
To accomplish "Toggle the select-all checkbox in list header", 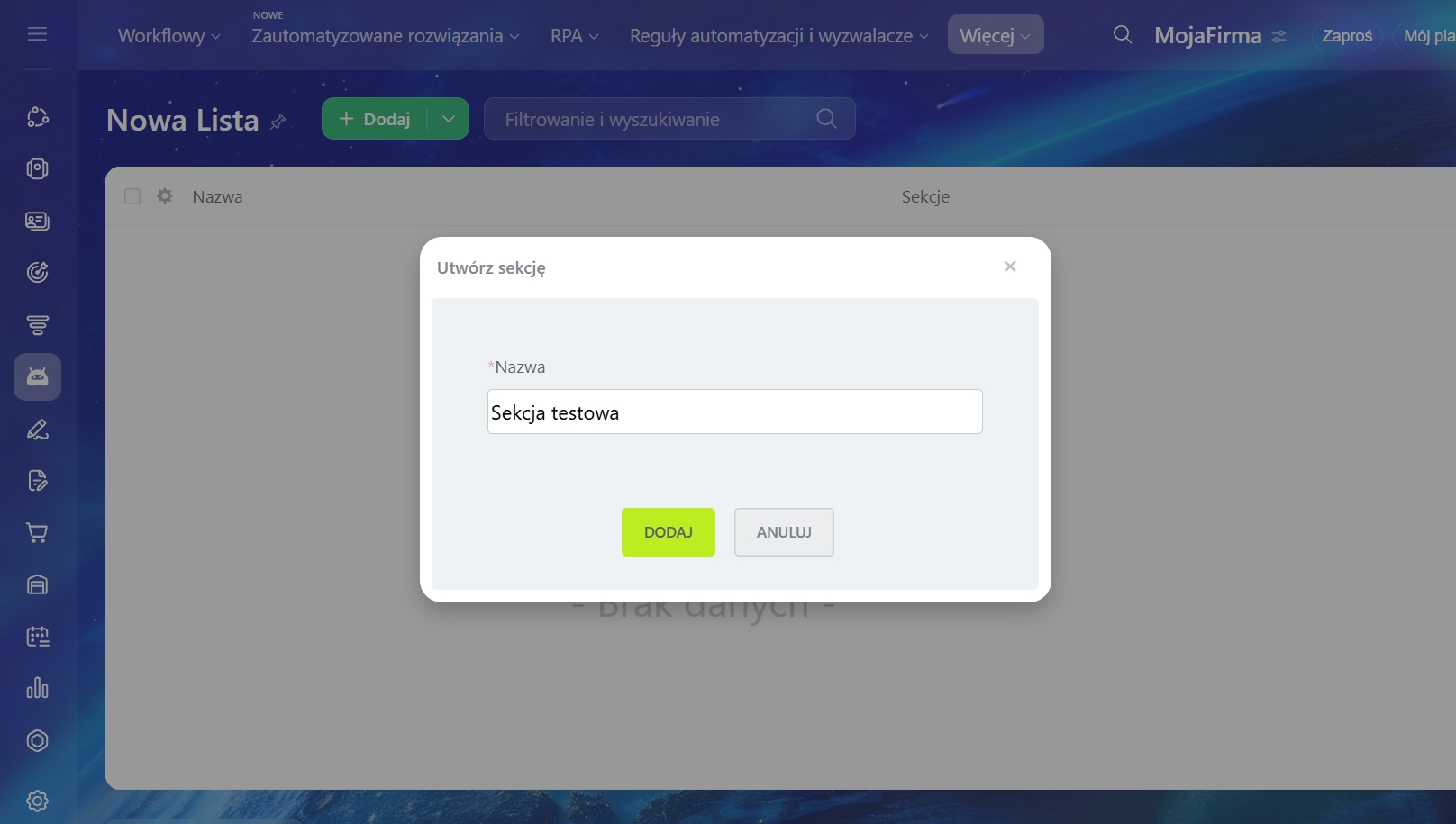I will [x=132, y=196].
